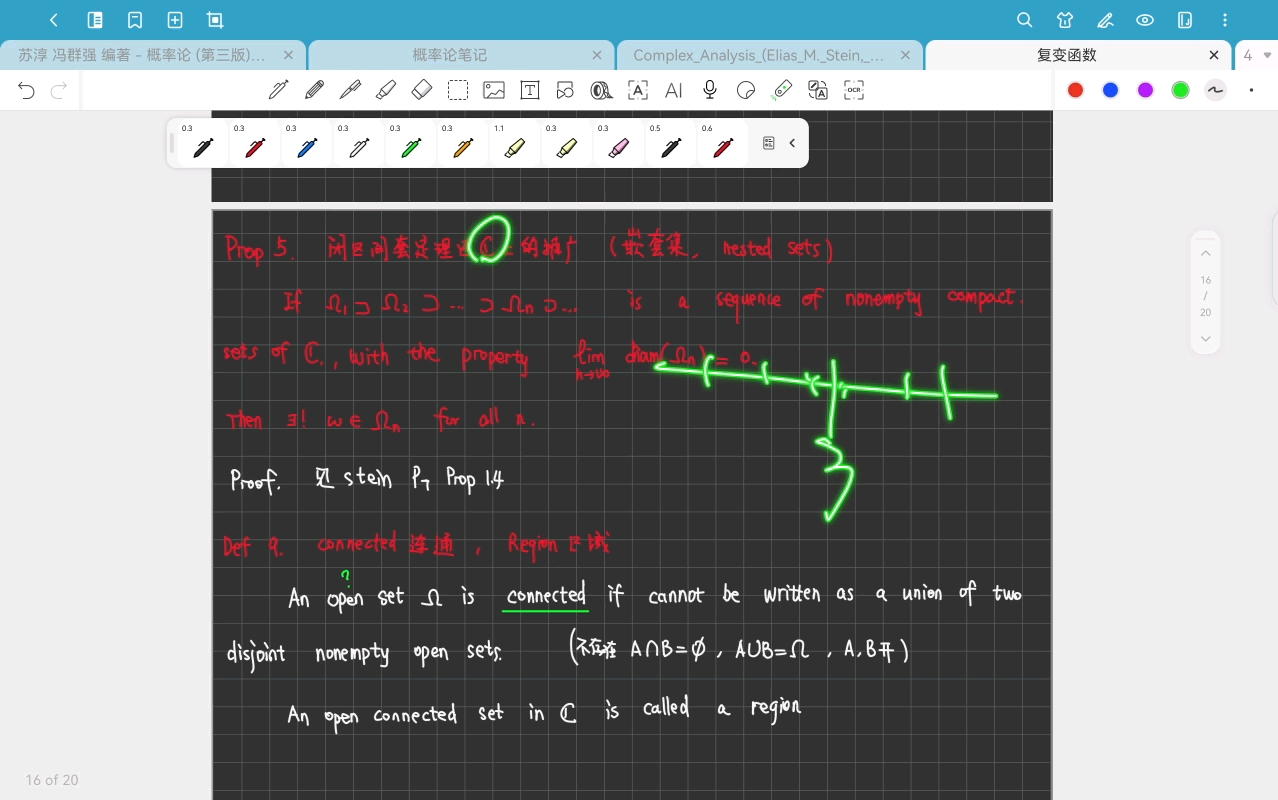Image resolution: width=1278 pixels, height=800 pixels.
Task: Open the translate tool
Action: pos(818,90)
